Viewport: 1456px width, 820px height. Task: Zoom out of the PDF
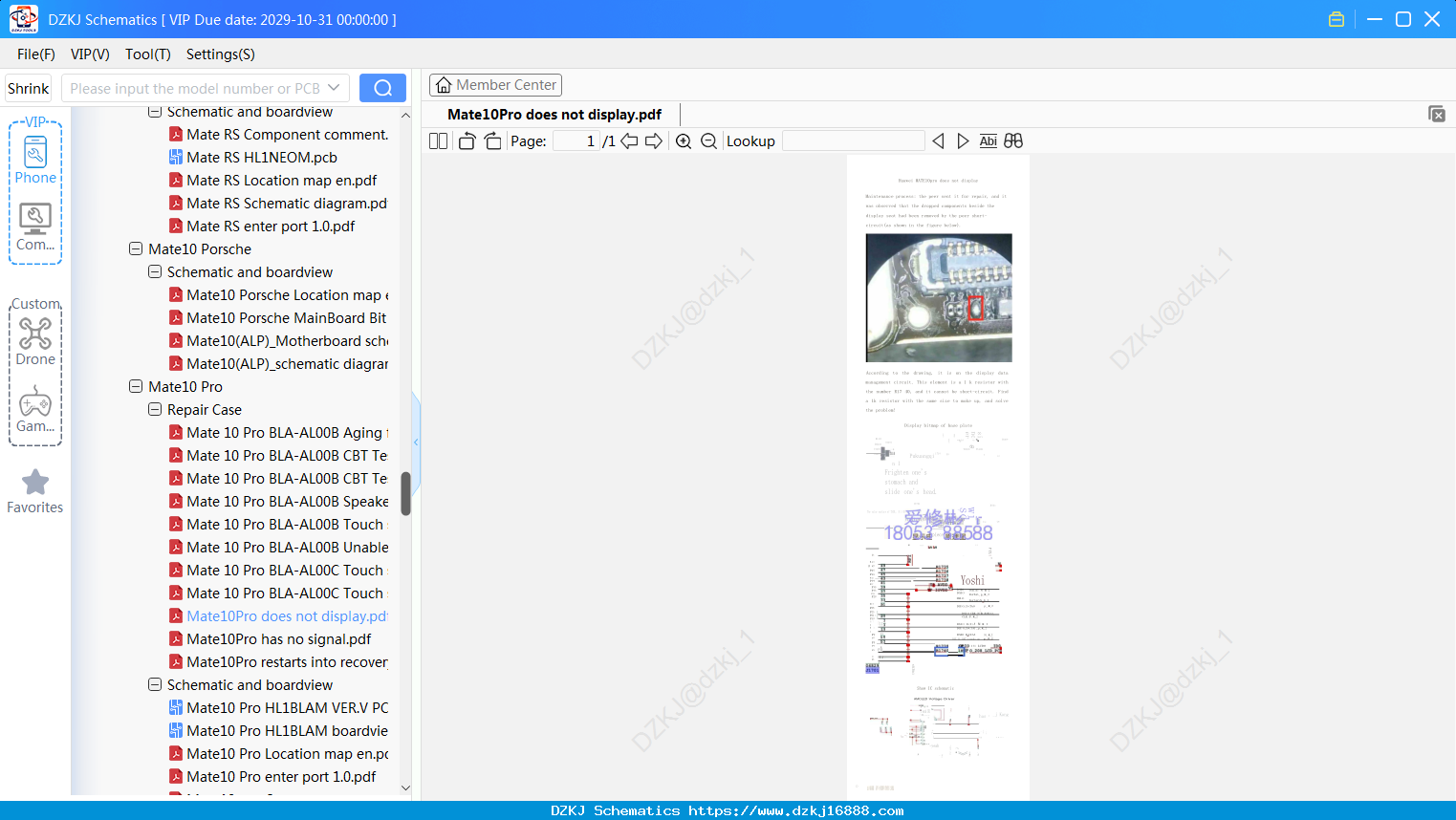[x=708, y=141]
